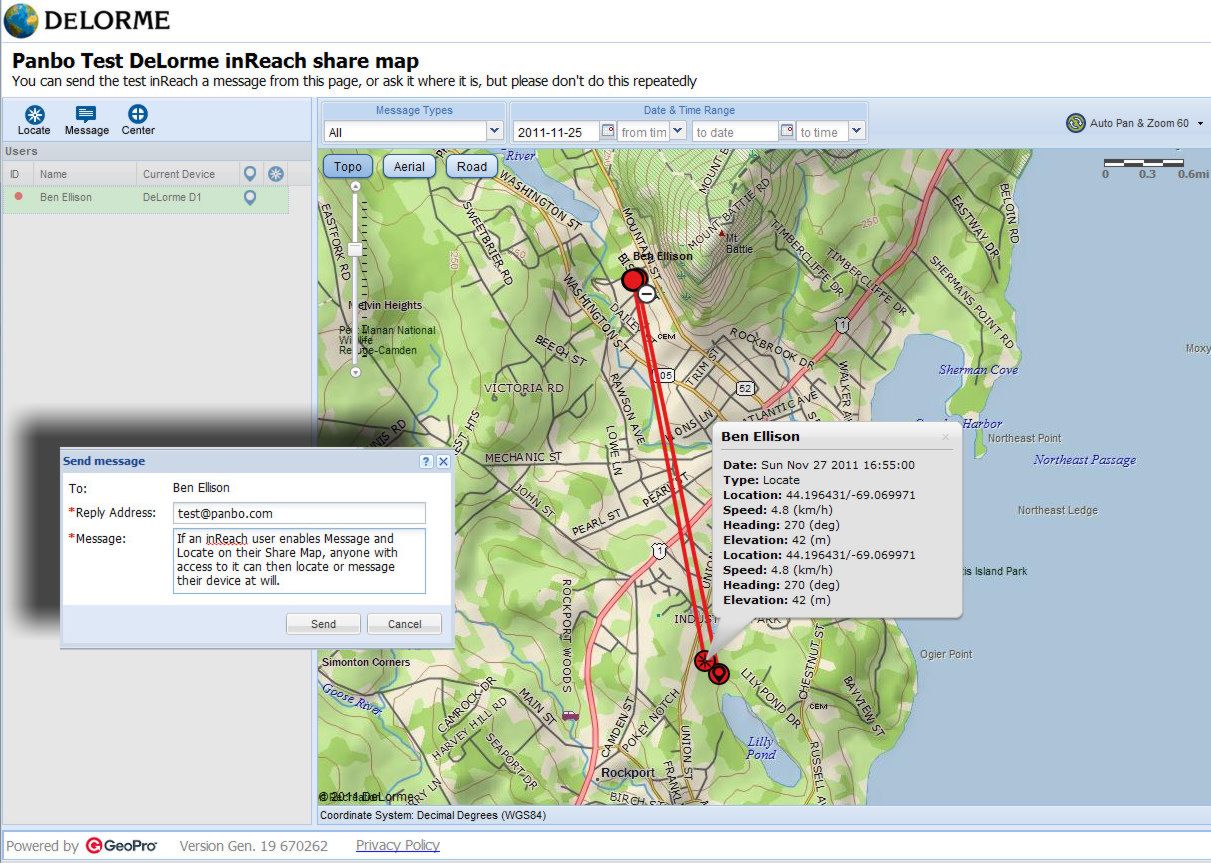Click the Lilly Pond label on map
This screenshot has height=863, width=1211.
click(761, 748)
